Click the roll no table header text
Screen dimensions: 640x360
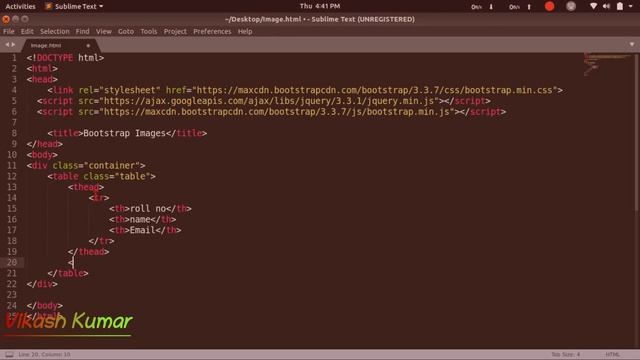tap(148, 209)
